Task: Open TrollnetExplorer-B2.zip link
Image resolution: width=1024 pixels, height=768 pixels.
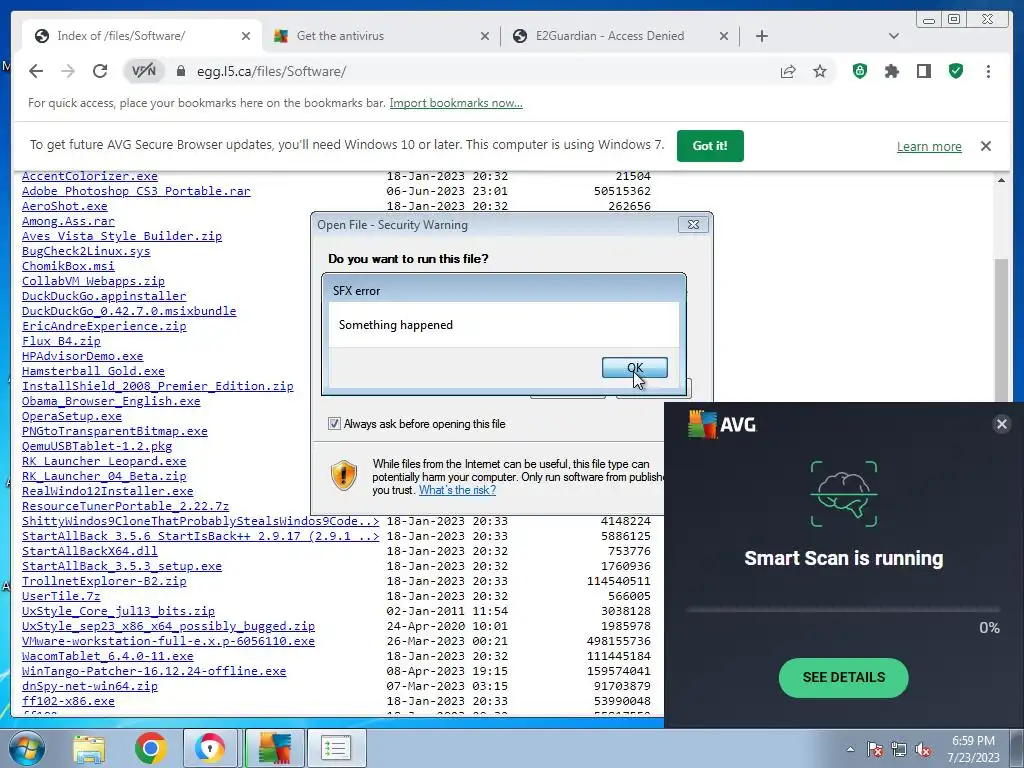Action: [x=104, y=581]
